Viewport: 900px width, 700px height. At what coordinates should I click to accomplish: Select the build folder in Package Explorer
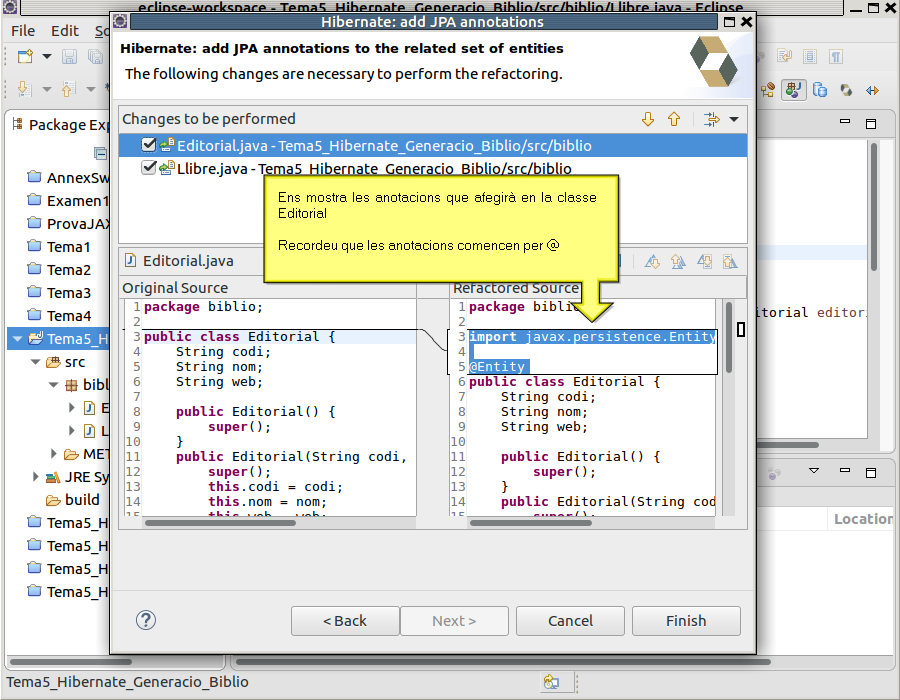(73, 500)
